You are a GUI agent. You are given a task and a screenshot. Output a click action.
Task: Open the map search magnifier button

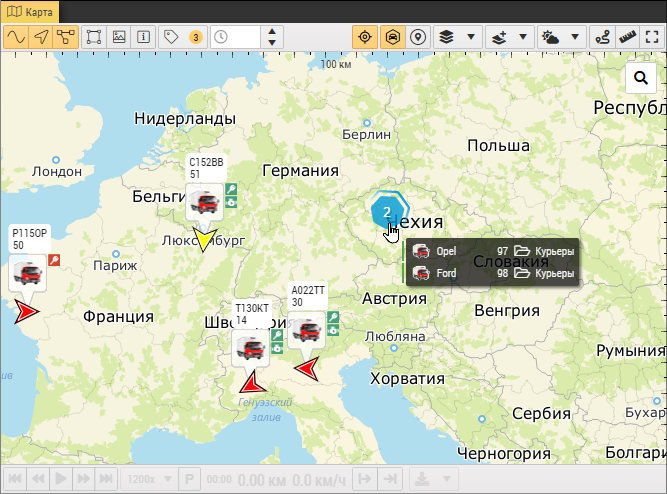[x=641, y=78]
